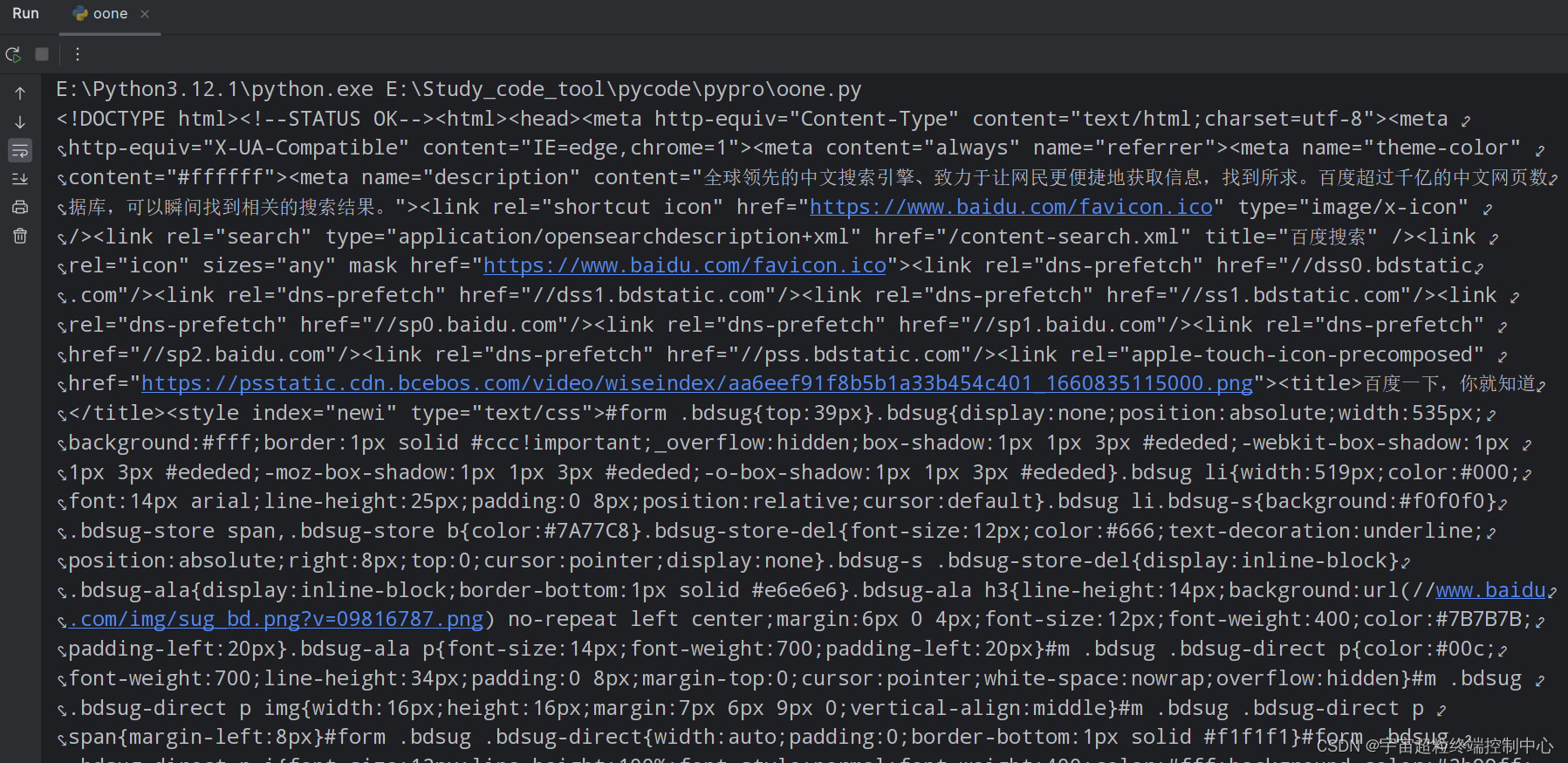This screenshot has height=763, width=1568.
Task: Select the line with 'content-search.xml'
Action: click(772, 237)
